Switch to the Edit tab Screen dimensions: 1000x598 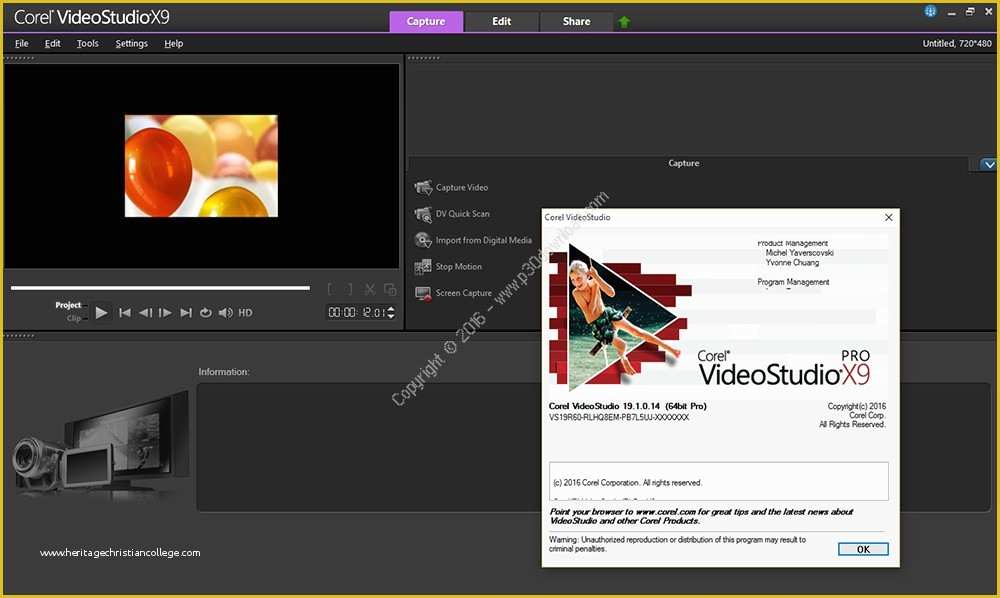(x=501, y=21)
